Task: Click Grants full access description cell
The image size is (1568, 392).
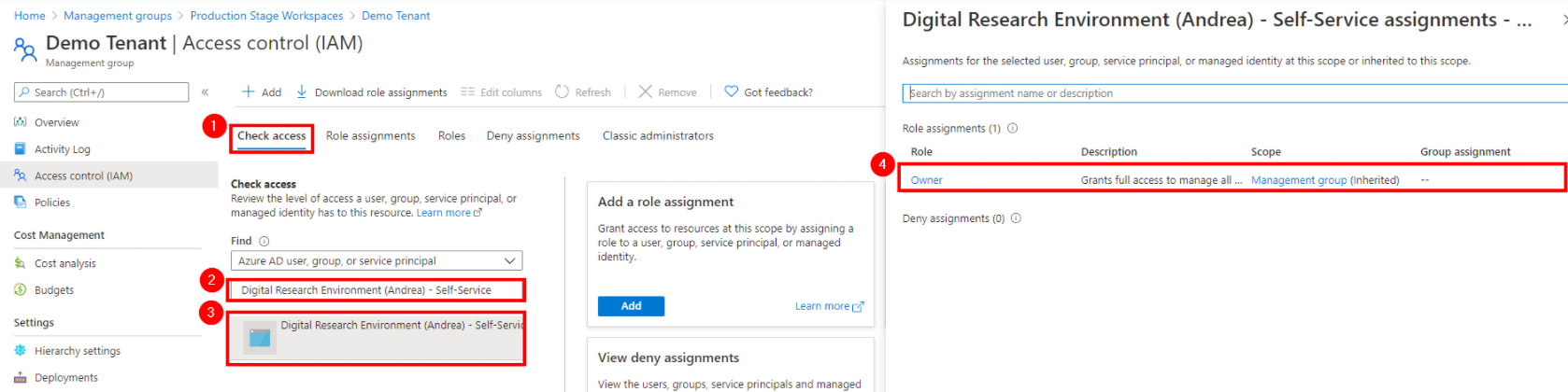Action: click(x=1162, y=180)
